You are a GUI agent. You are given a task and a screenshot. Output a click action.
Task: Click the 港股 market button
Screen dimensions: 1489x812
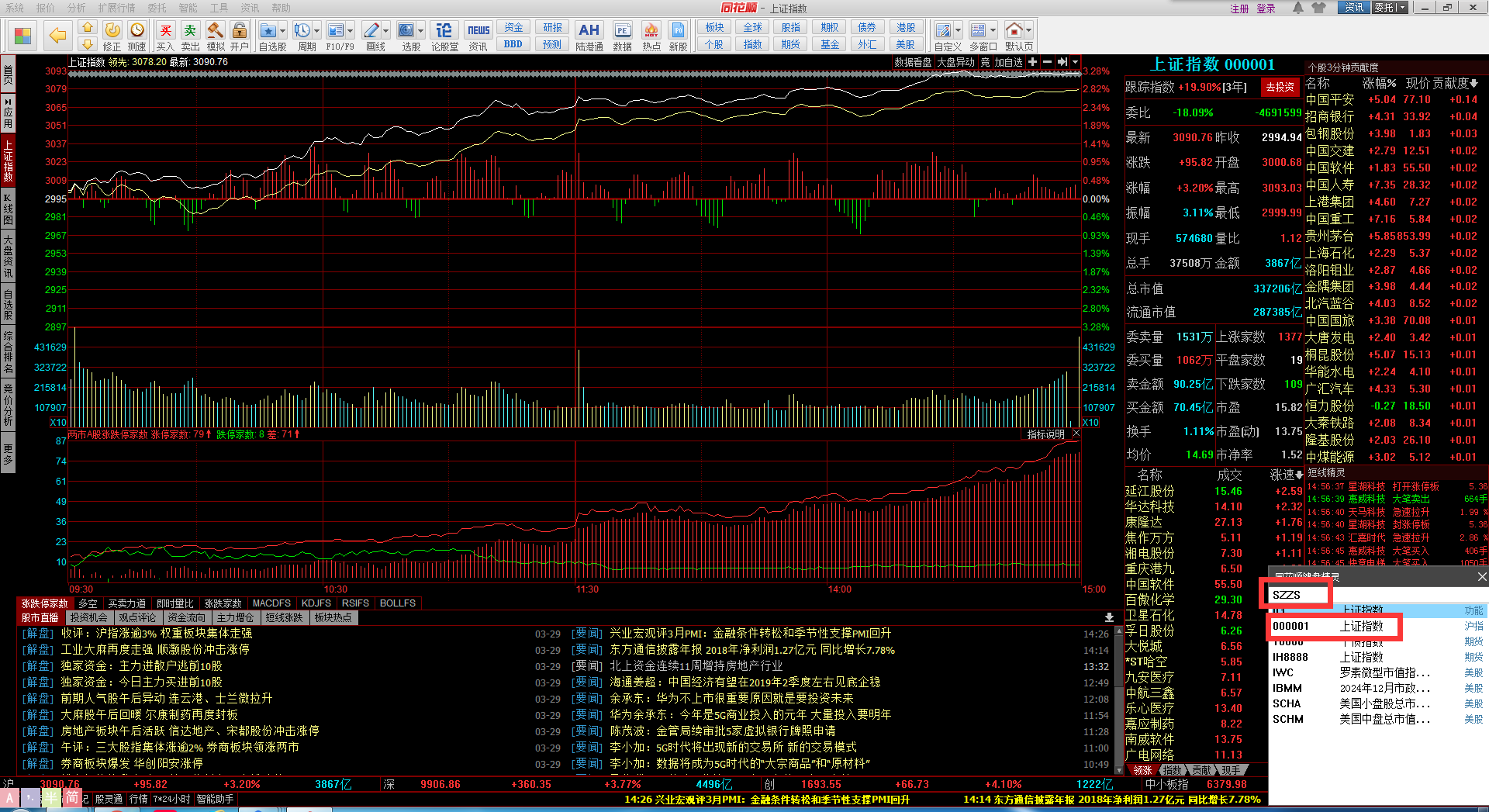[906, 27]
